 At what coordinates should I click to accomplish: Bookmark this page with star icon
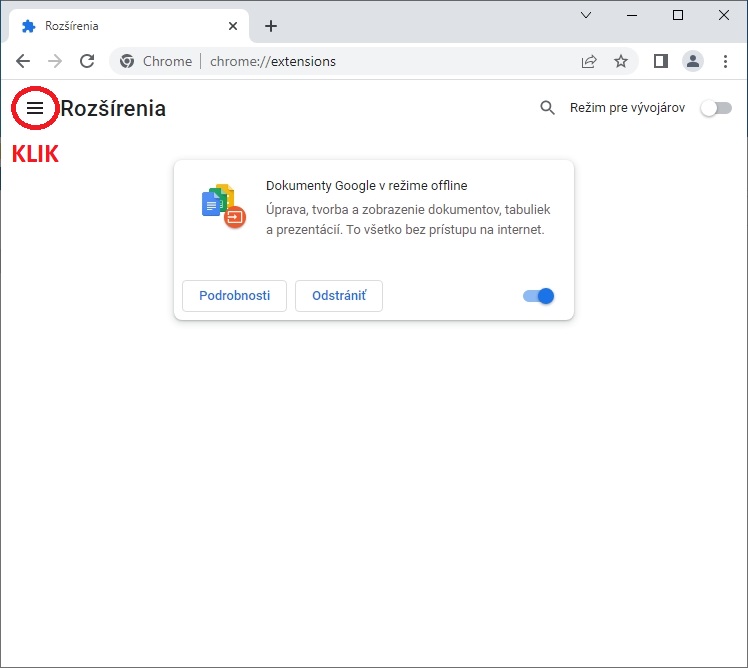pos(621,61)
